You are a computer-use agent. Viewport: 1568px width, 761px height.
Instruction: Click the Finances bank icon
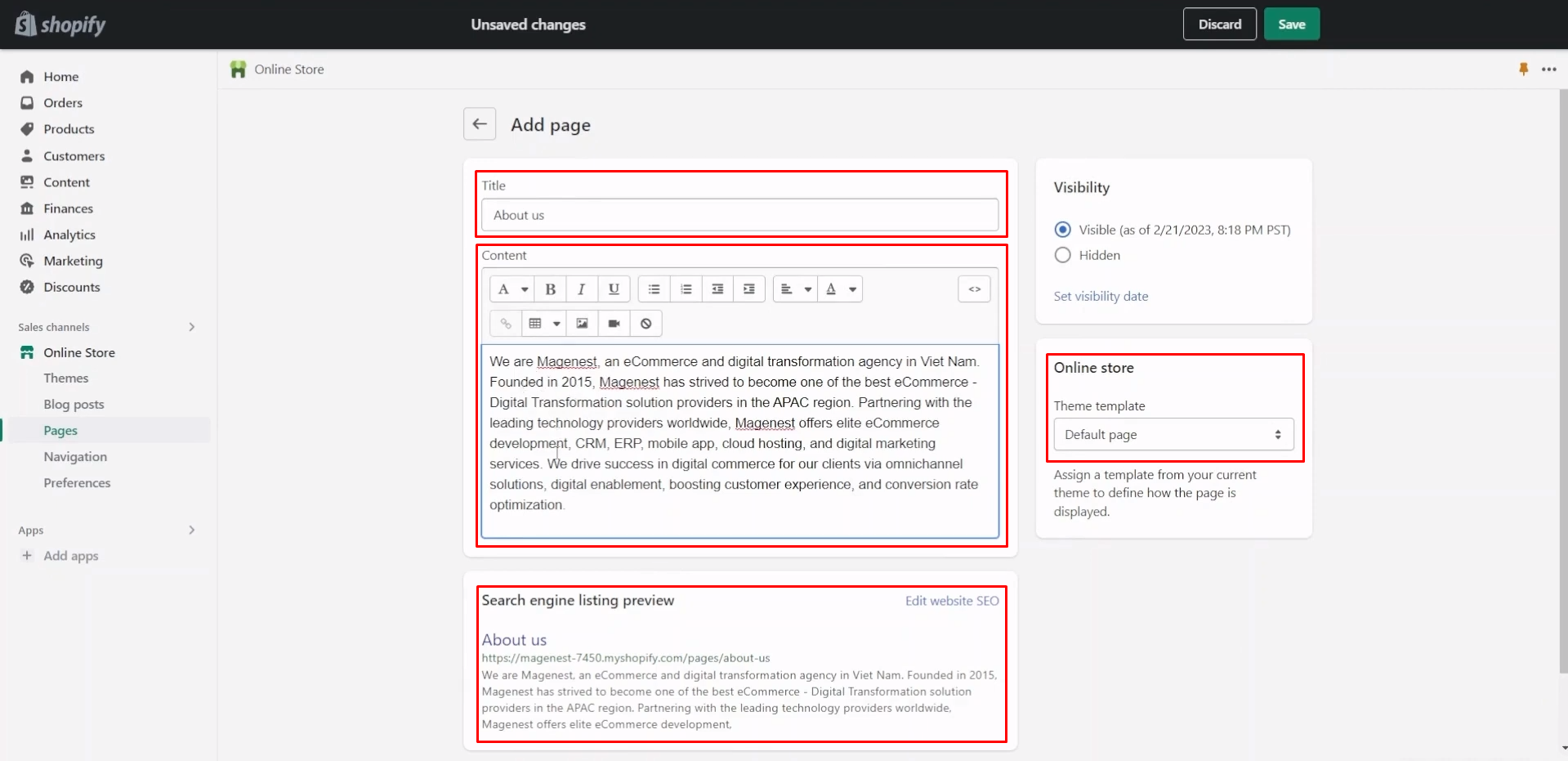point(27,208)
